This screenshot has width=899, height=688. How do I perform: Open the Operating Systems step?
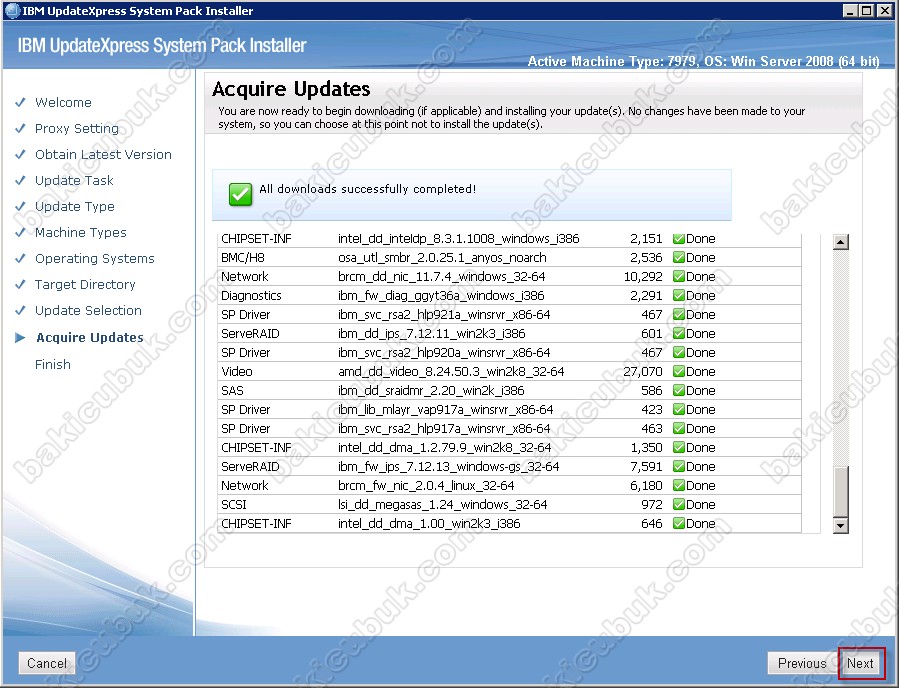tap(95, 259)
